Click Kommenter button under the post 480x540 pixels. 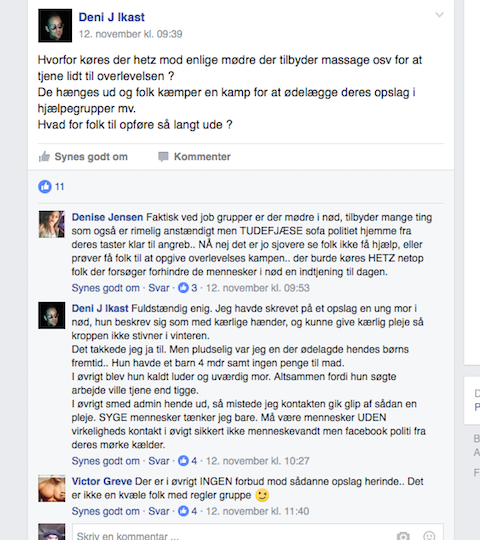pos(194,157)
